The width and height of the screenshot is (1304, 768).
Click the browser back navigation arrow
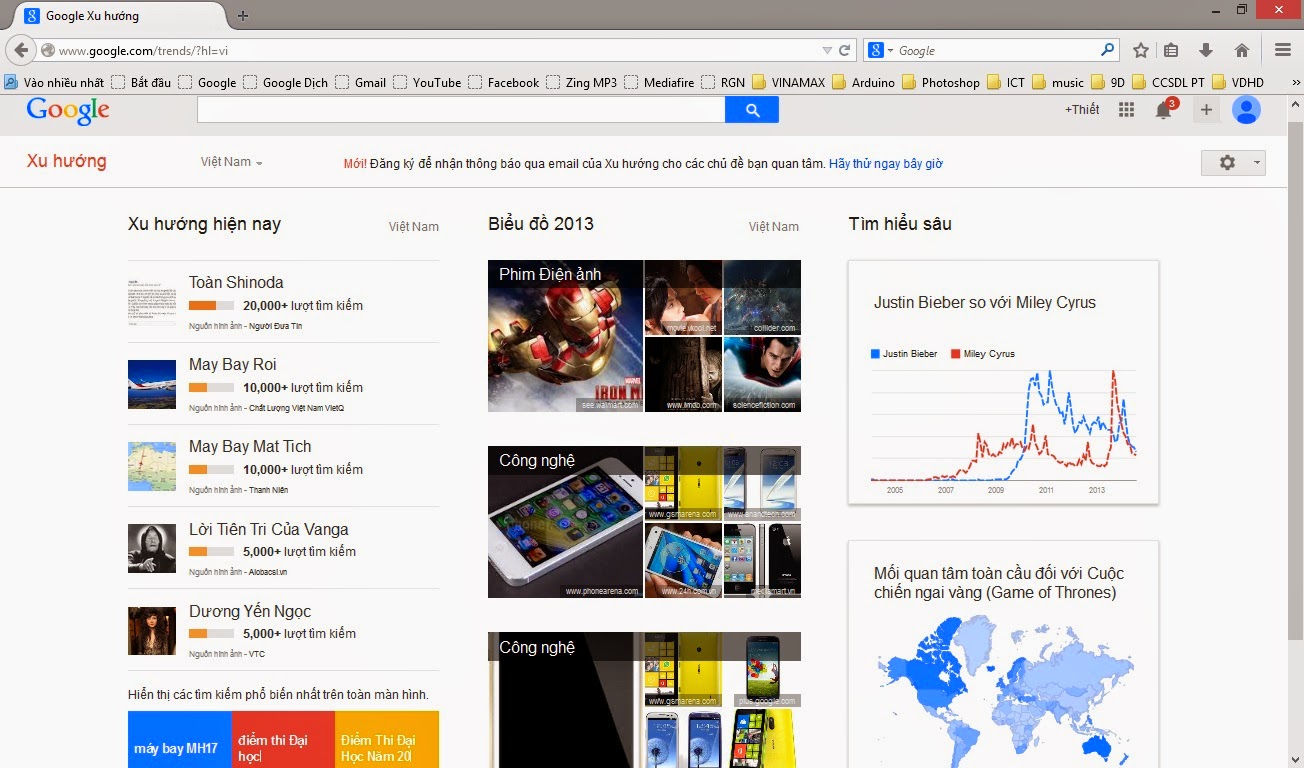tap(20, 49)
